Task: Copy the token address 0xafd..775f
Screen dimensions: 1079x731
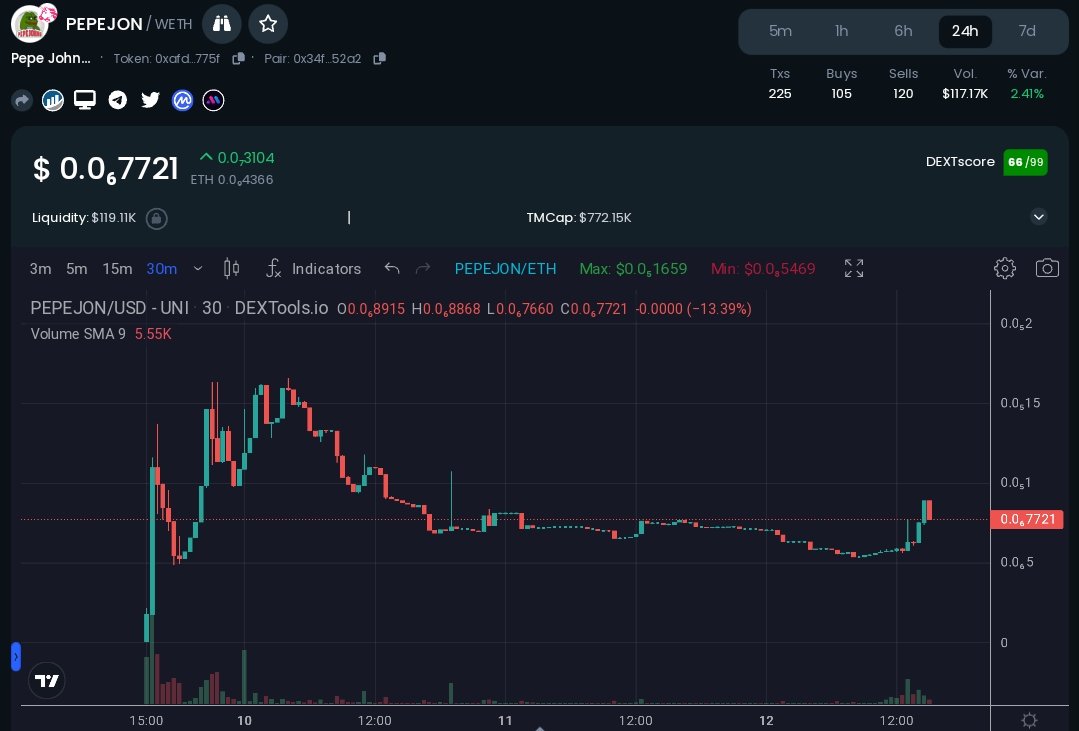Action: click(x=238, y=59)
